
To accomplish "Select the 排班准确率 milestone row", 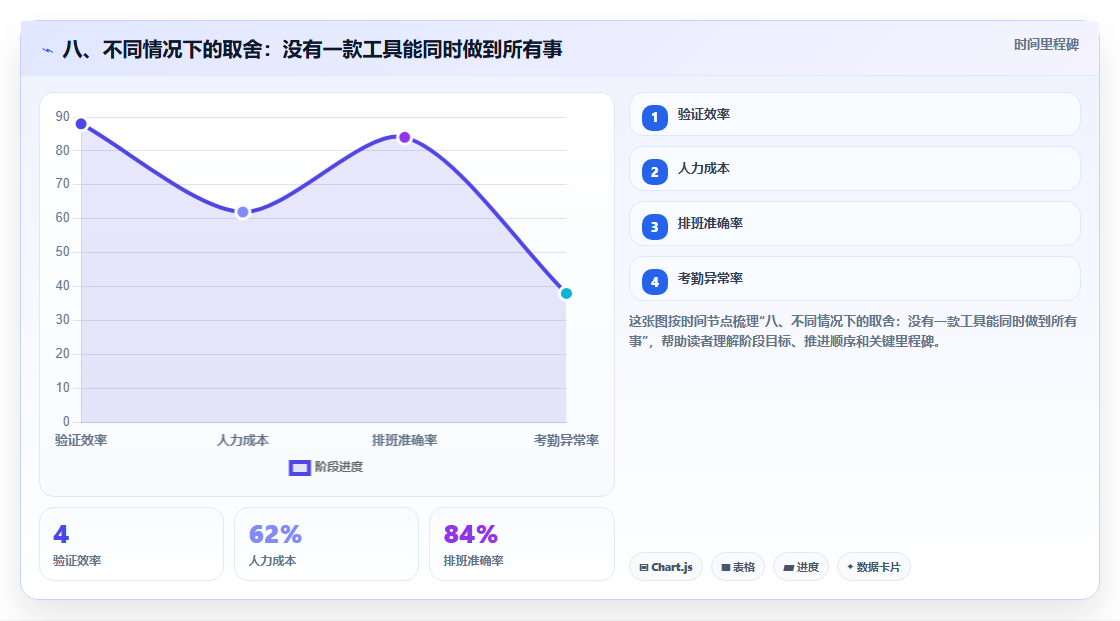I will [854, 224].
